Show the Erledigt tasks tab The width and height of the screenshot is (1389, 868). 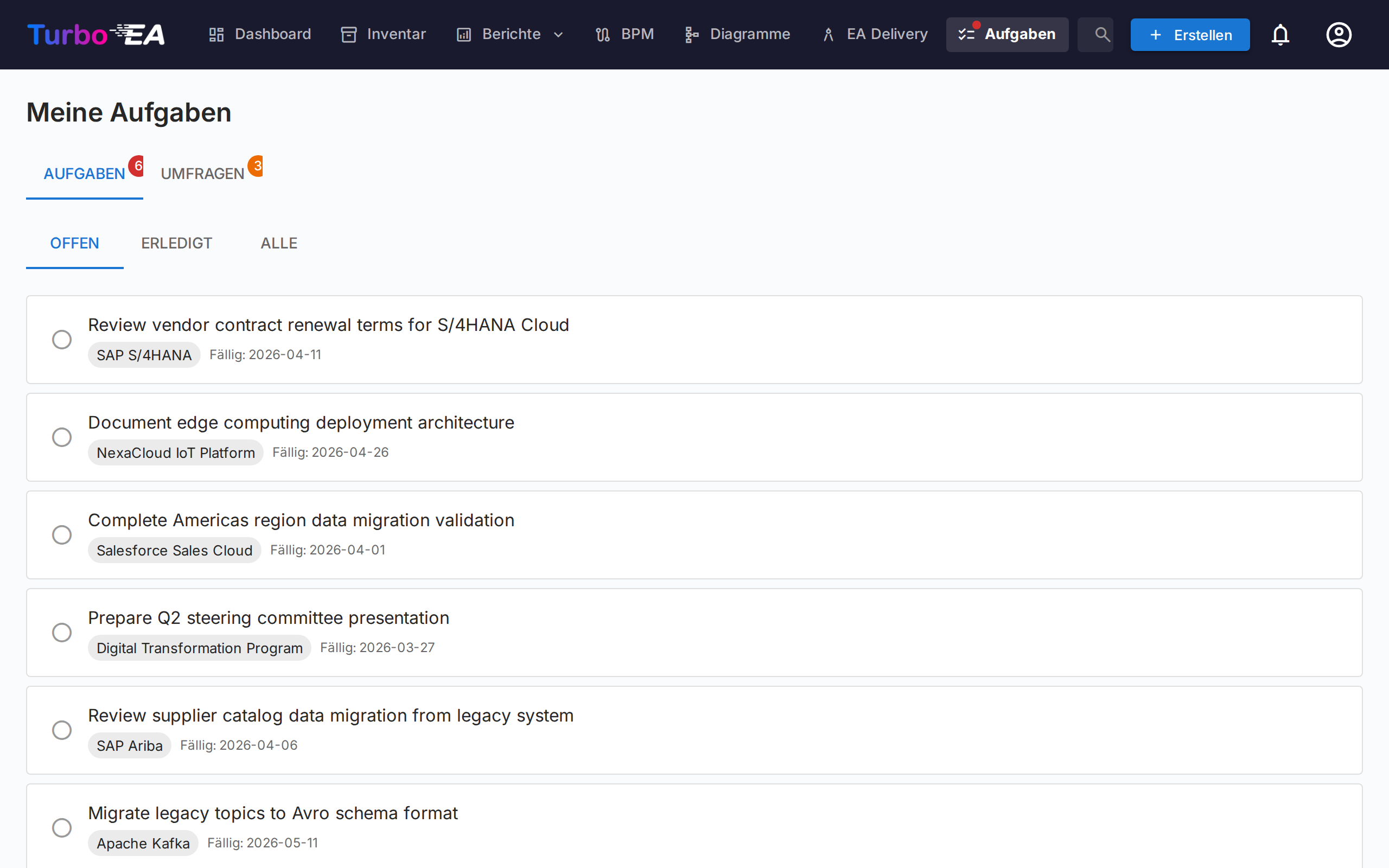[176, 243]
